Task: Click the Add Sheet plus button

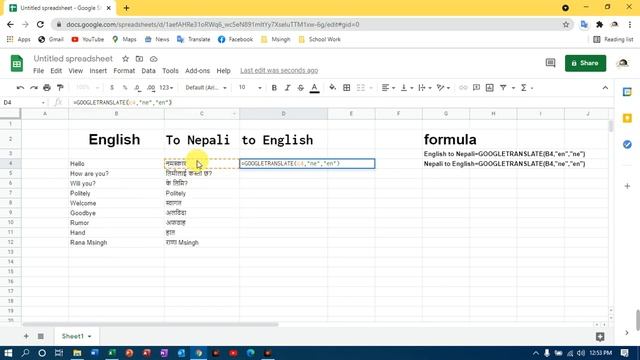Action: tap(26, 336)
